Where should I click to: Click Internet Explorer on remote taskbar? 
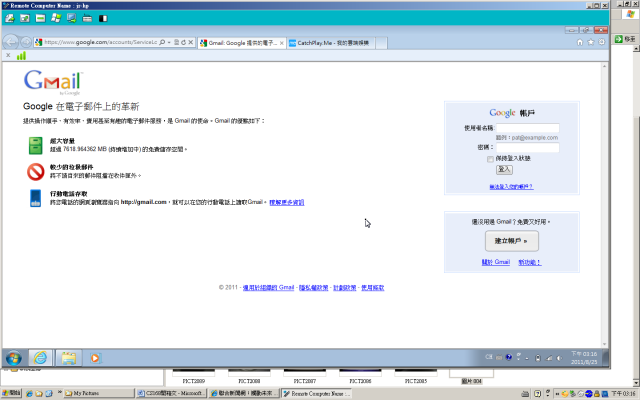(x=40, y=358)
